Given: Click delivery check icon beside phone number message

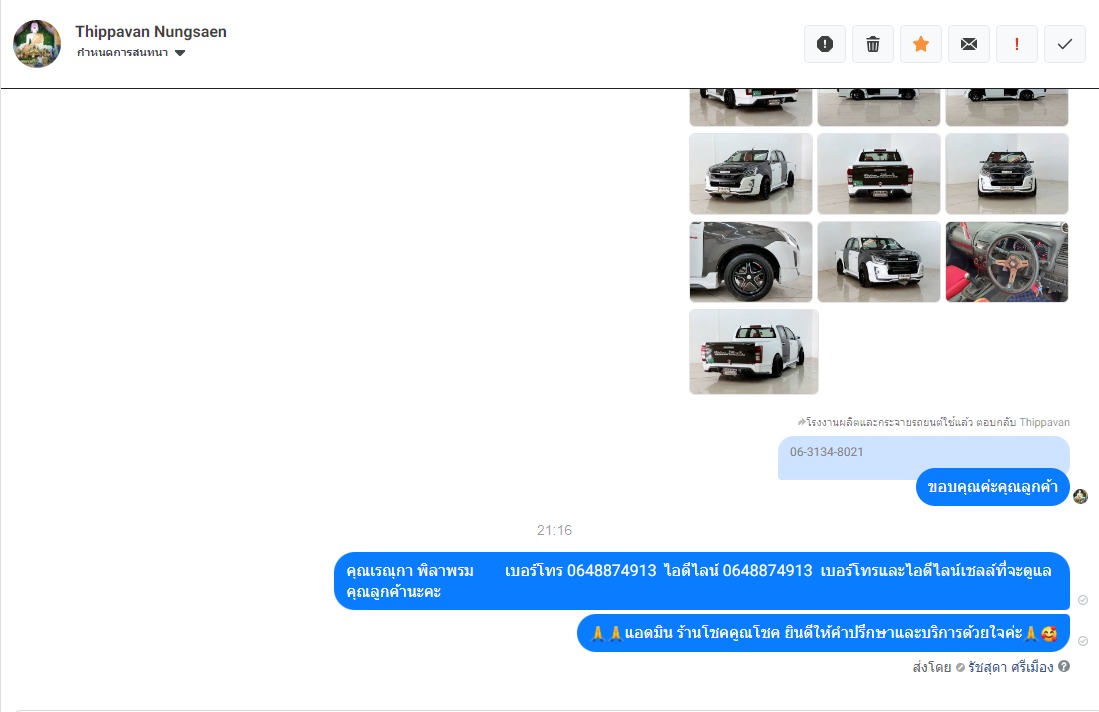Looking at the screenshot, I should click(1083, 600).
